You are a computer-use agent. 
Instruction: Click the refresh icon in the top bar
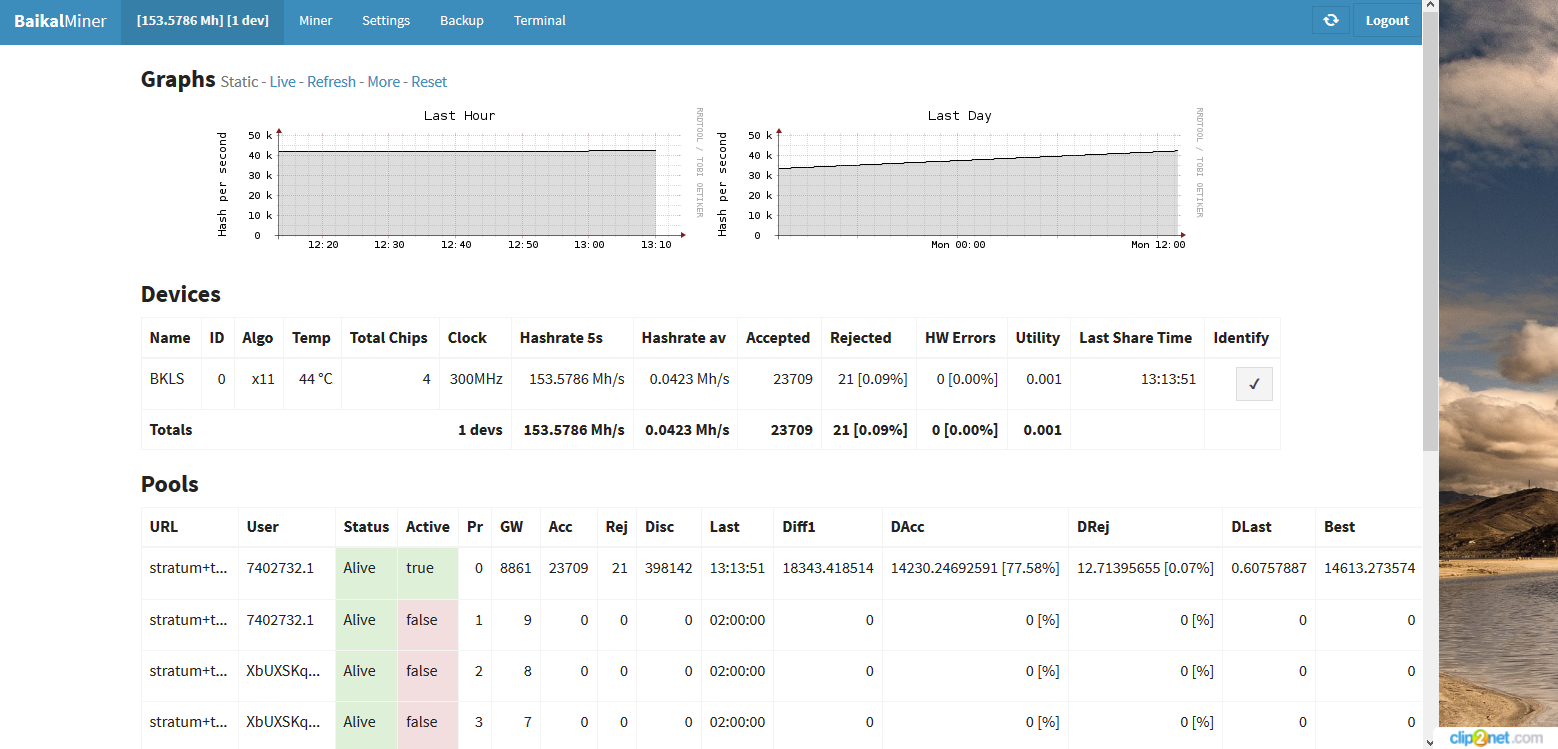(1330, 20)
